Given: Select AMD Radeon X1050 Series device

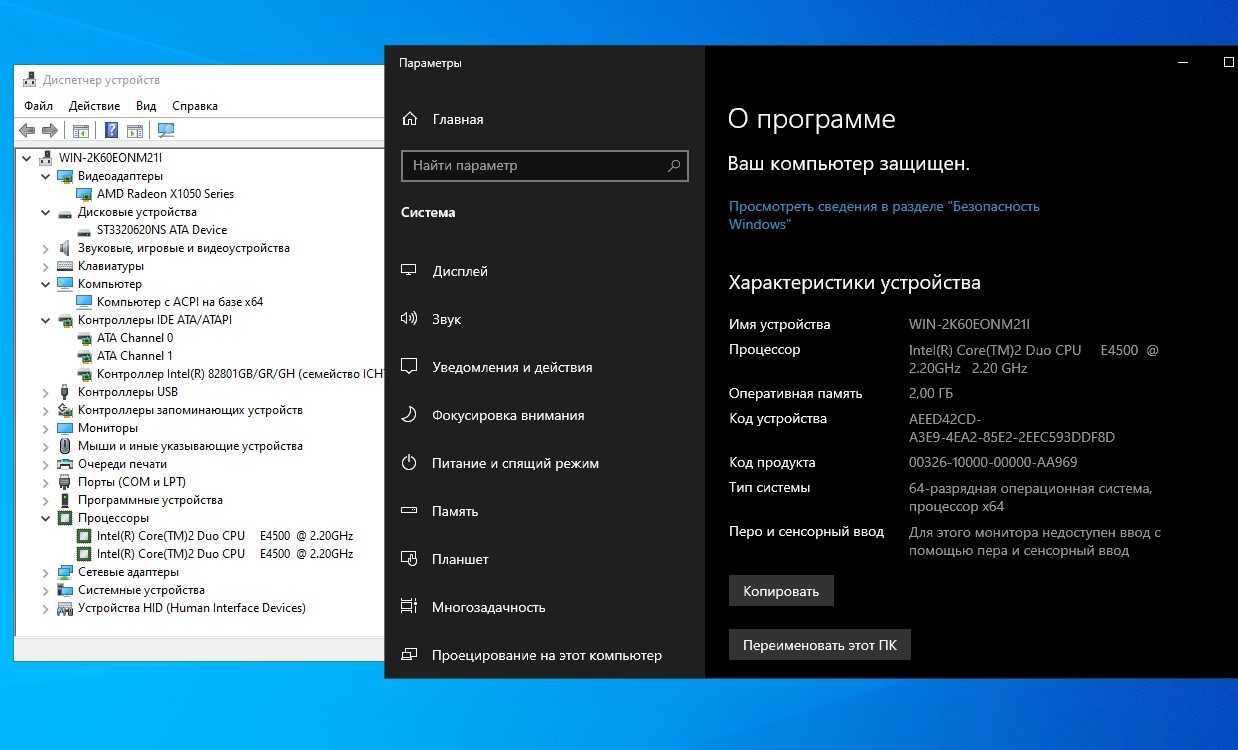Looking at the screenshot, I should [x=165, y=194].
